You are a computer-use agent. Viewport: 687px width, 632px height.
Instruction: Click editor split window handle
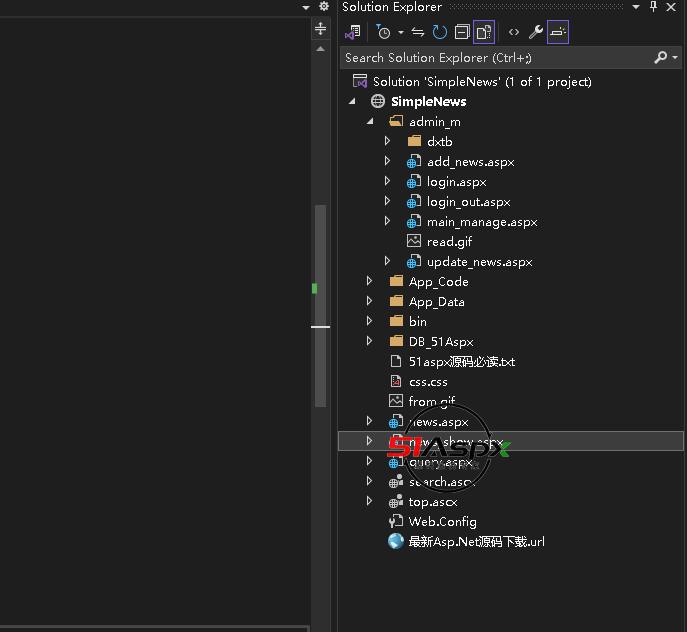point(320,29)
